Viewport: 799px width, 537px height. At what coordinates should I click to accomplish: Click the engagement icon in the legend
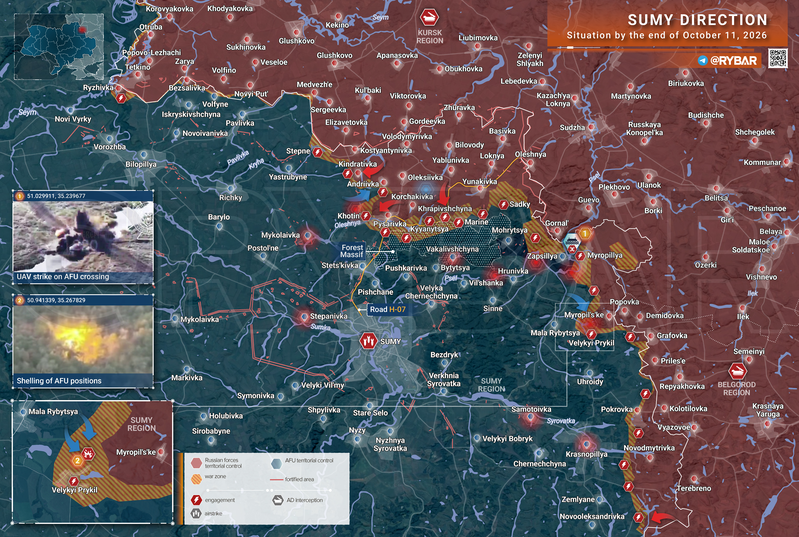coord(196,500)
